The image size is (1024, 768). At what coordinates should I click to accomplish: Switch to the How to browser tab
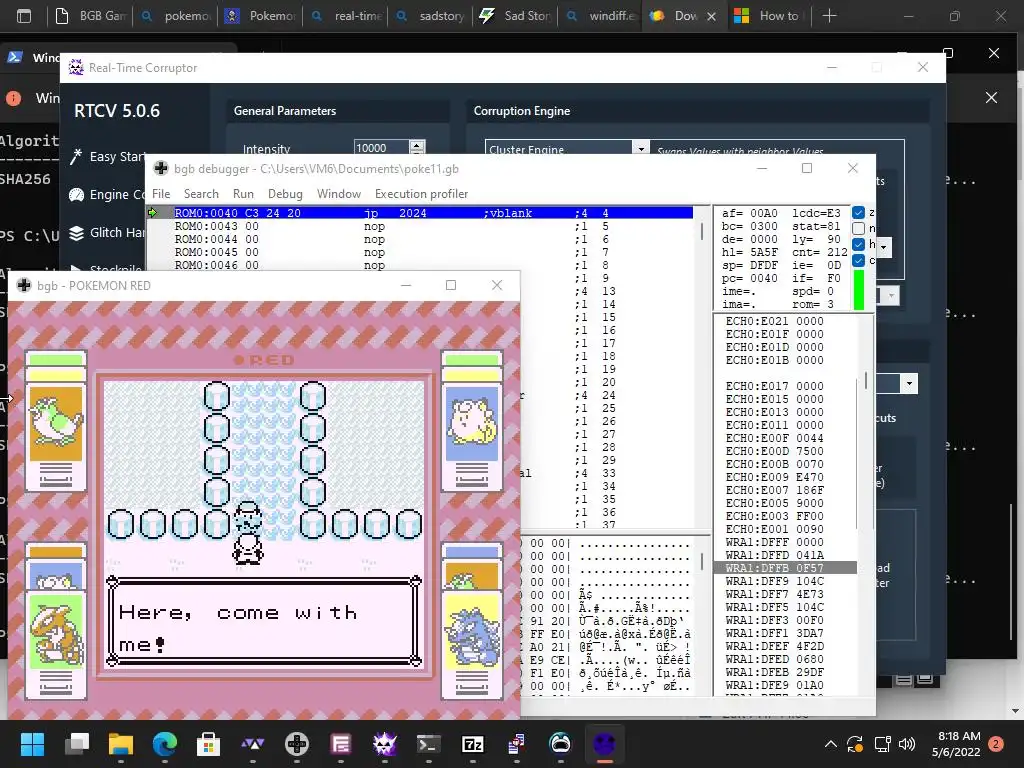768,16
